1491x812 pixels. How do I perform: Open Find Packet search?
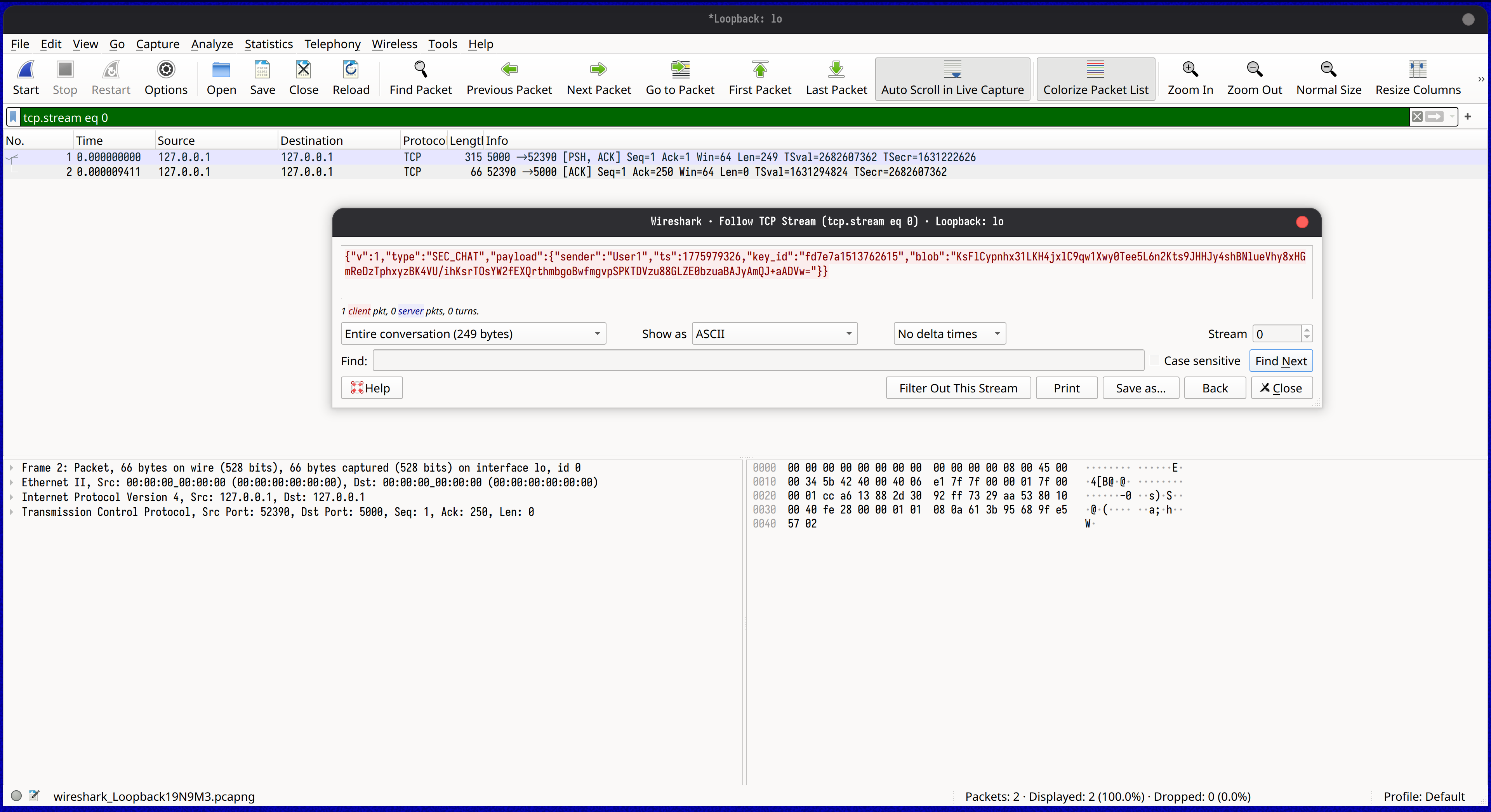tap(420, 78)
